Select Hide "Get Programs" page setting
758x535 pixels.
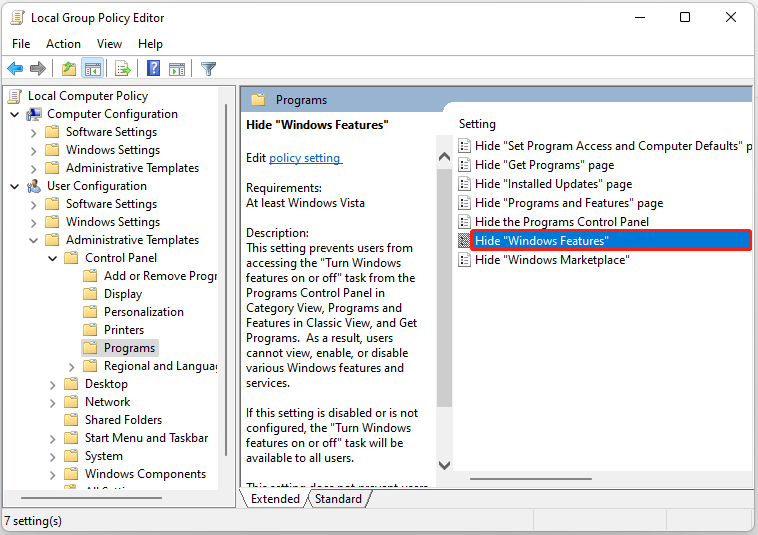tap(544, 165)
